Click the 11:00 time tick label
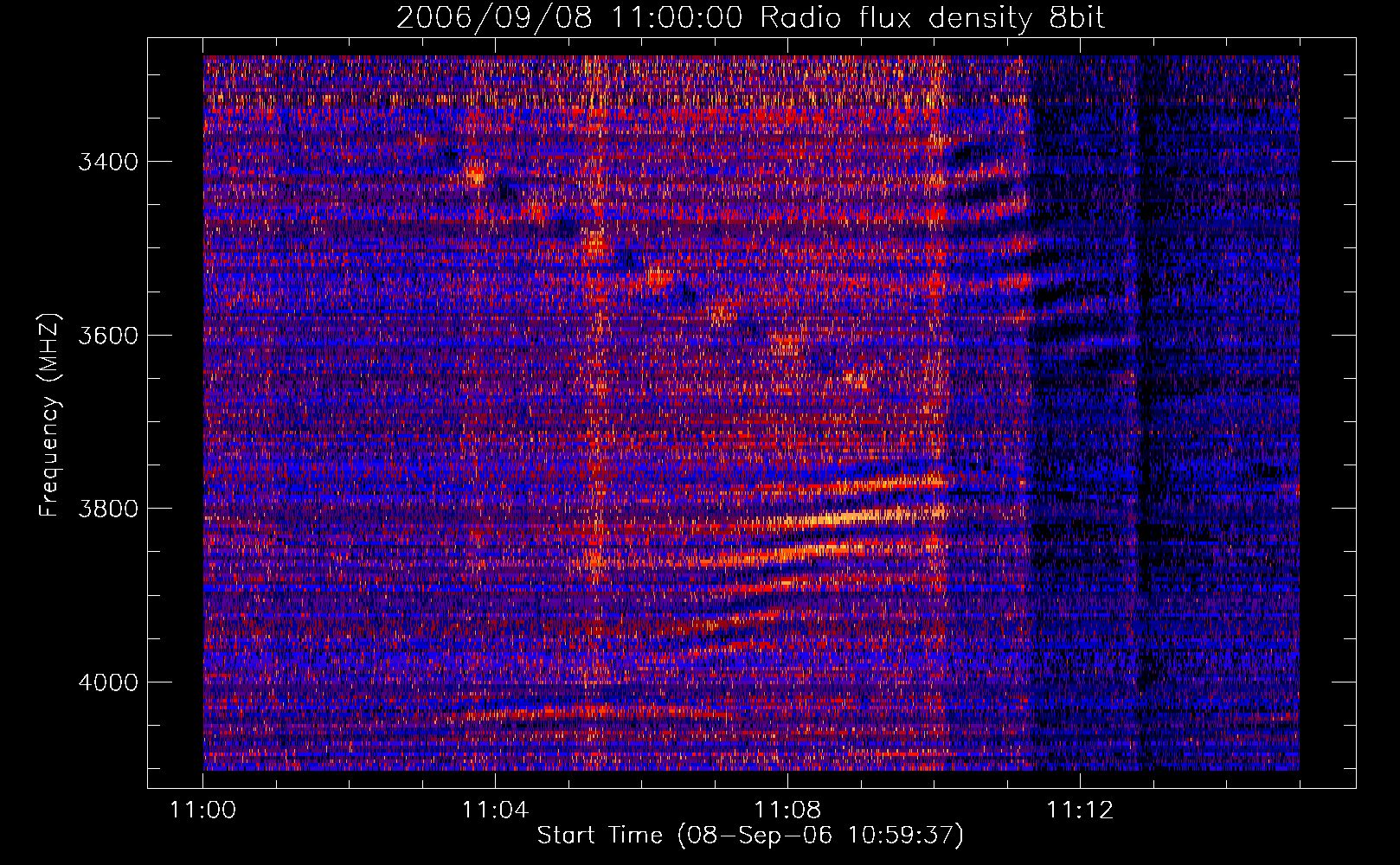Viewport: 1400px width, 865px height. [x=203, y=811]
